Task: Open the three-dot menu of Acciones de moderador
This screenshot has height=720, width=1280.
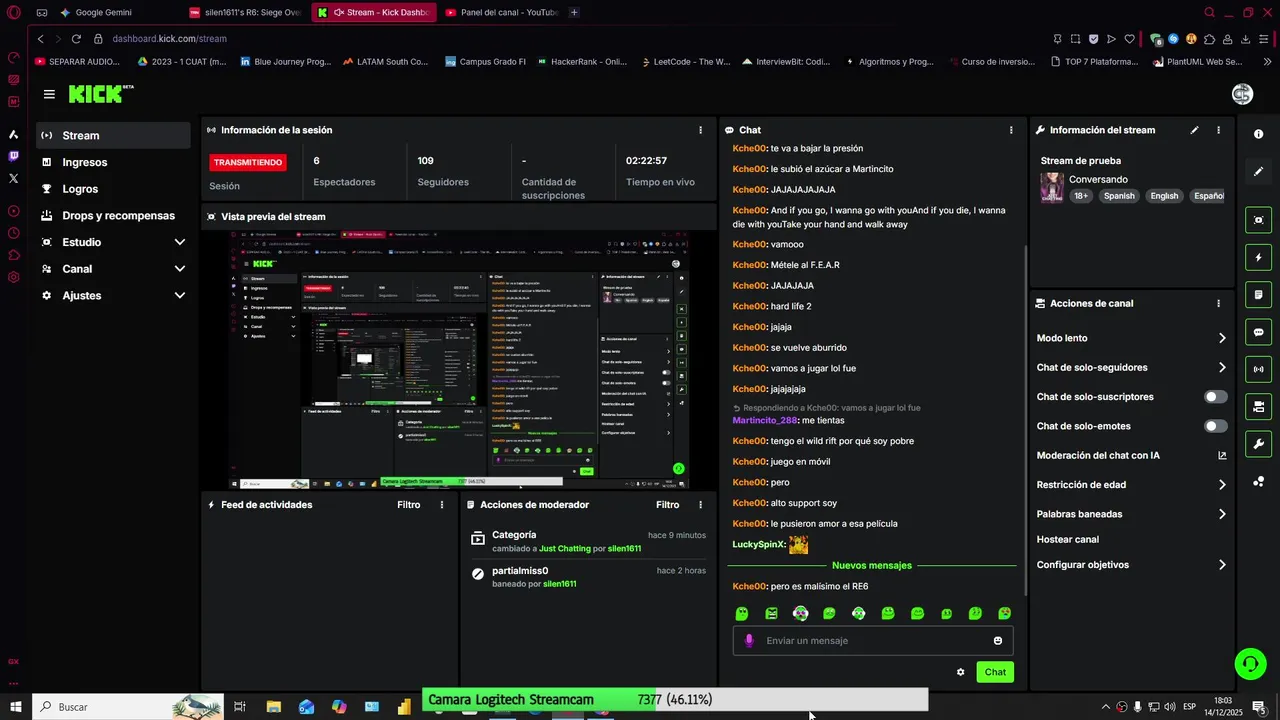Action: point(700,505)
